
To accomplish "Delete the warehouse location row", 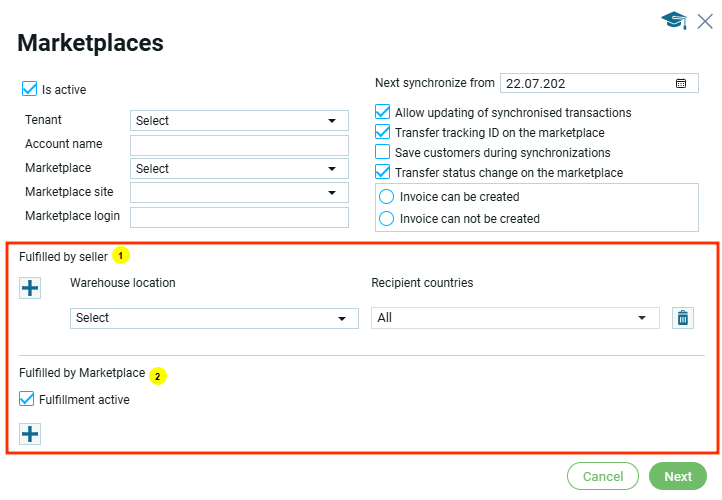I will click(683, 318).
